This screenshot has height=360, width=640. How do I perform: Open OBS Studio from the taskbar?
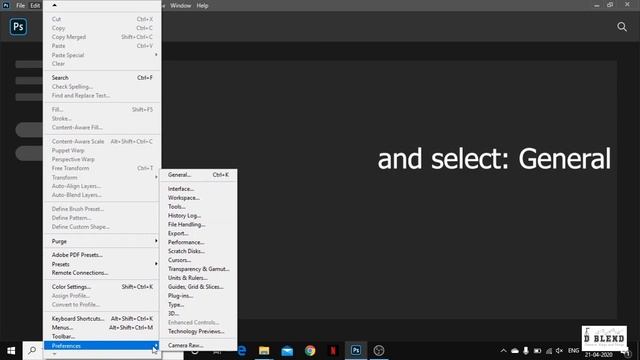379,351
